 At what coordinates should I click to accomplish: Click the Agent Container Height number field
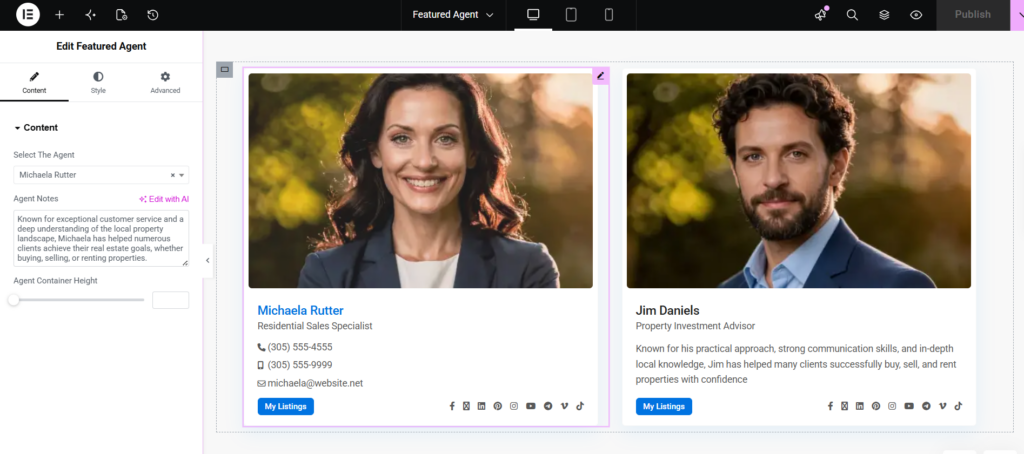[170, 300]
